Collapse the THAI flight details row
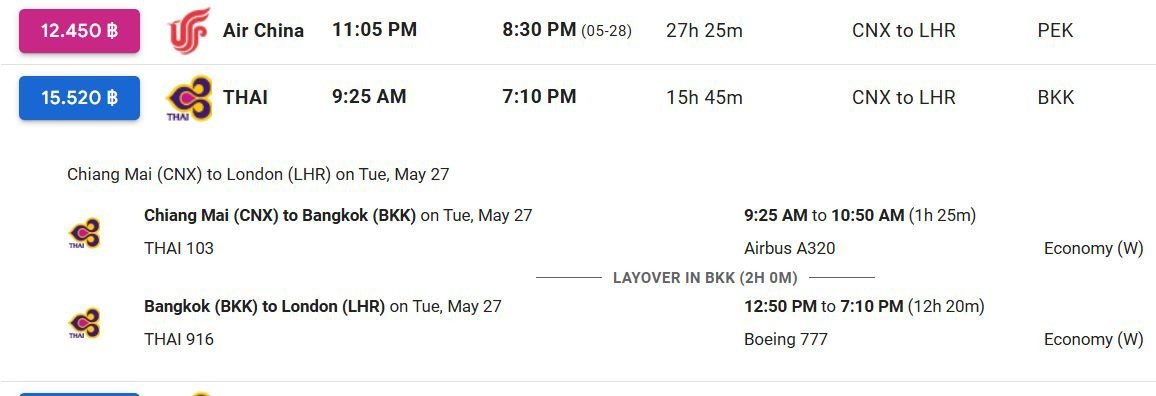Screen dimensions: 1156x396 tap(578, 97)
